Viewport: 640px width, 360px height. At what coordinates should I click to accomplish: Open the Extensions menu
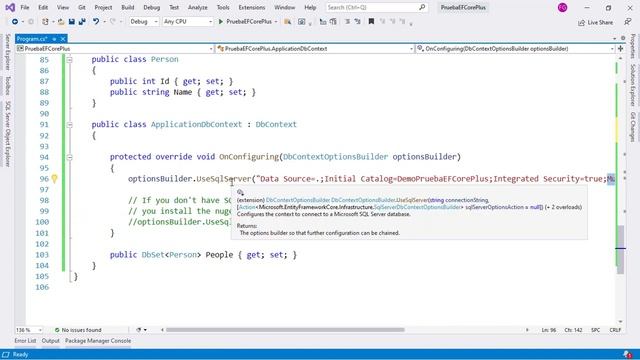[251, 7]
